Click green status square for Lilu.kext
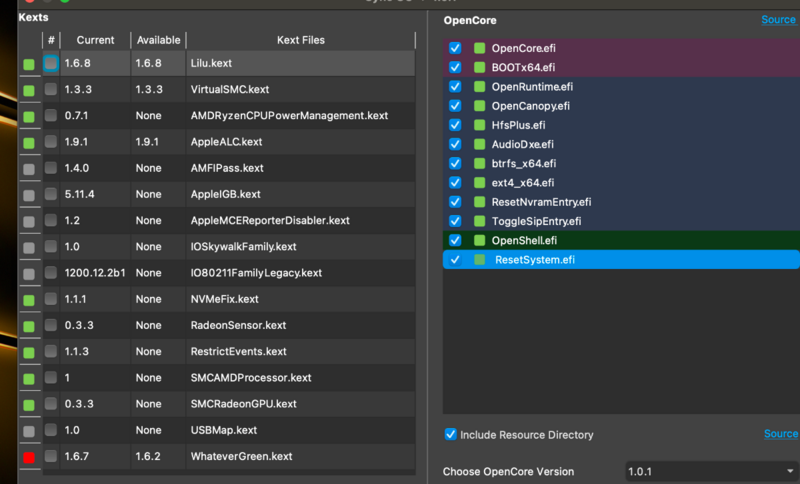Screen dimensions: 800x484 [29, 64]
